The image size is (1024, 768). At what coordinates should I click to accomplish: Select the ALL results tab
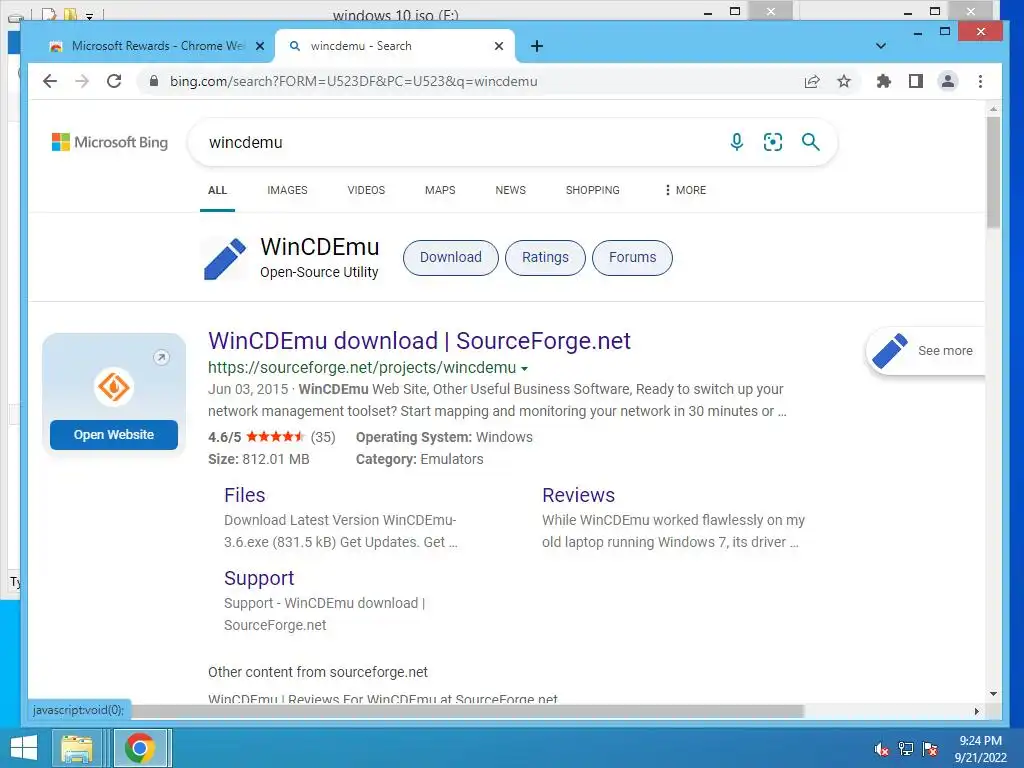pos(217,190)
